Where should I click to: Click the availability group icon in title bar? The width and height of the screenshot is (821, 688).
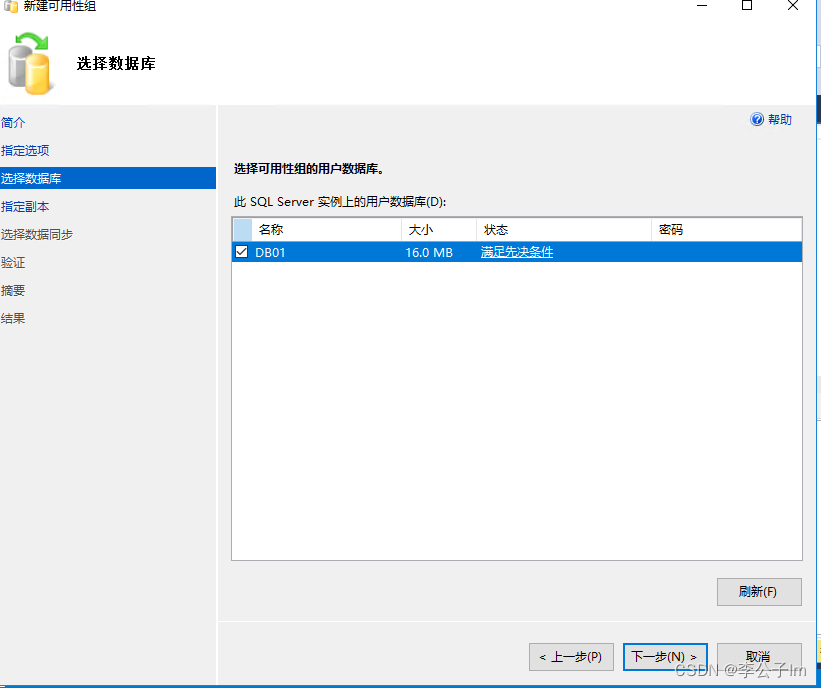11,7
